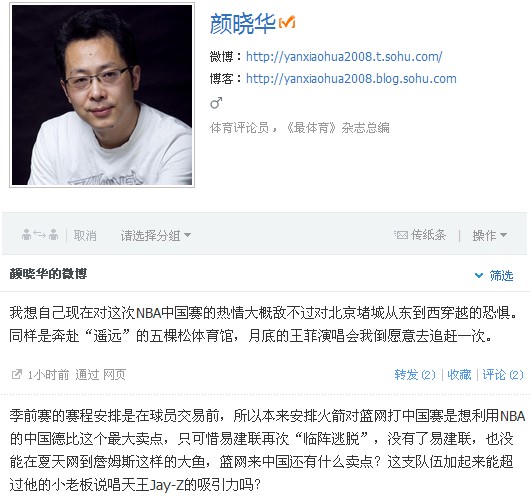Click the blue chevron beside 筛选
Screen dimensions: 530x504
tap(479, 275)
